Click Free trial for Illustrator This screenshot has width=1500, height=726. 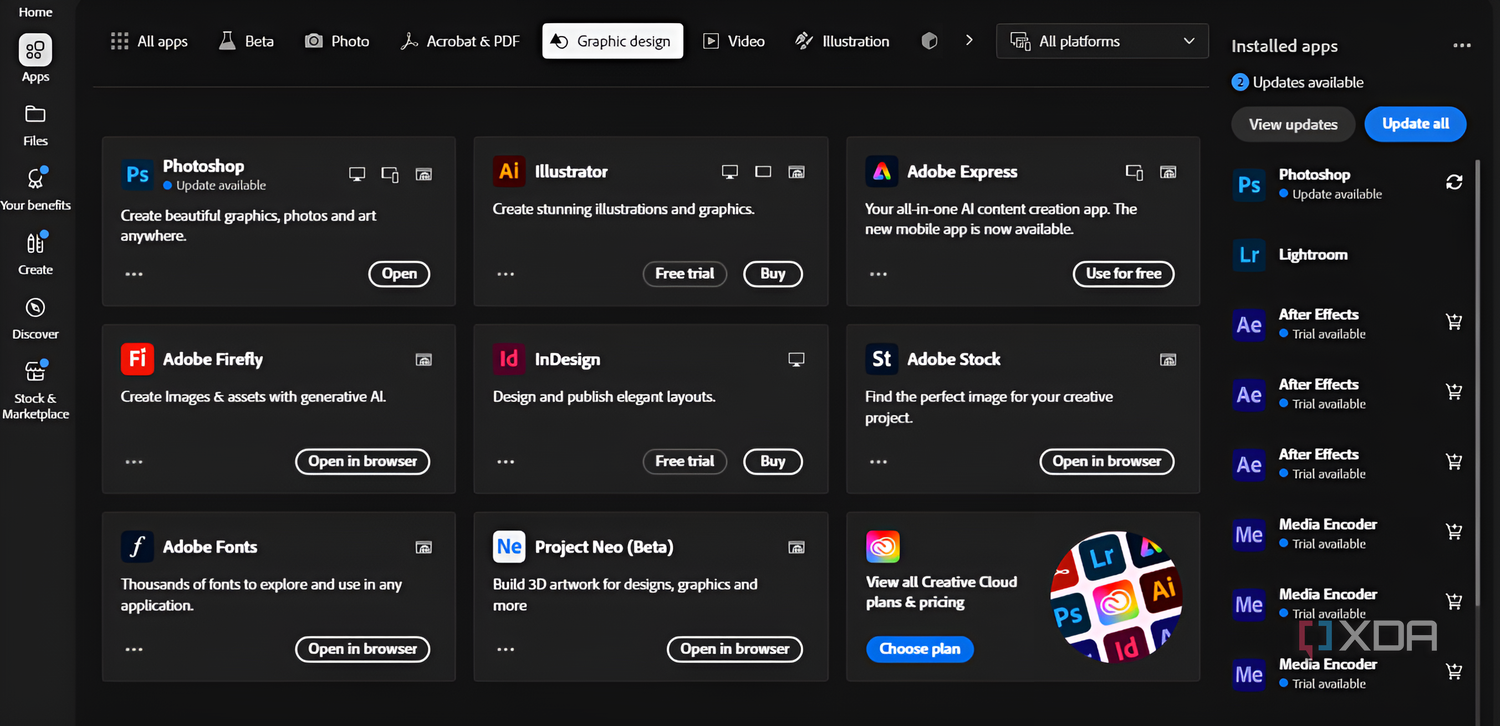click(685, 274)
